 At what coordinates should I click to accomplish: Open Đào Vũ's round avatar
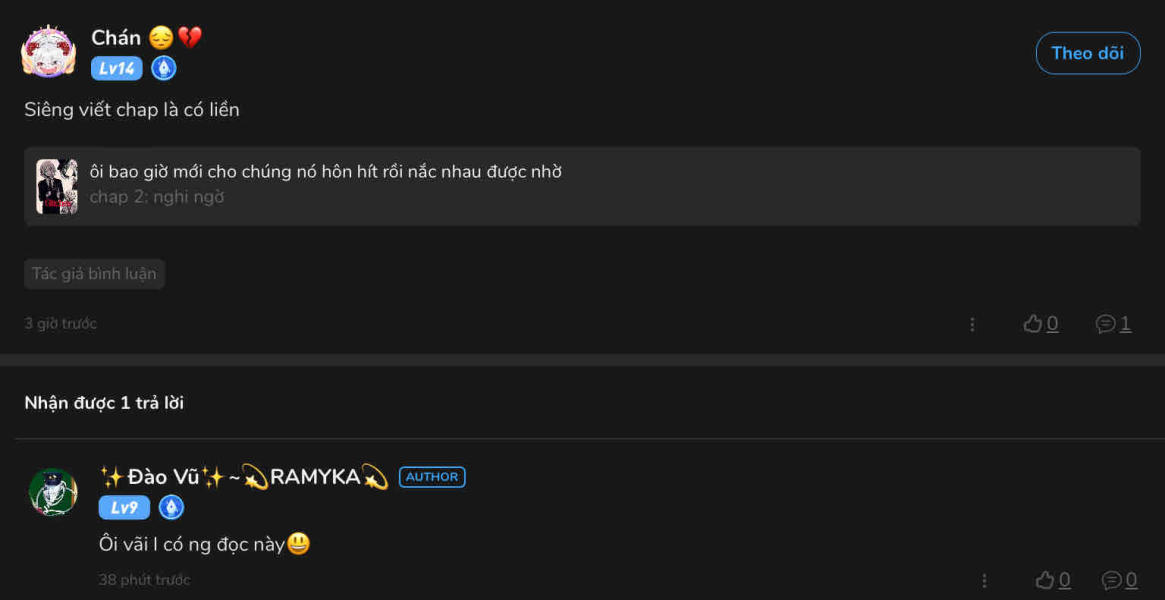click(x=53, y=492)
